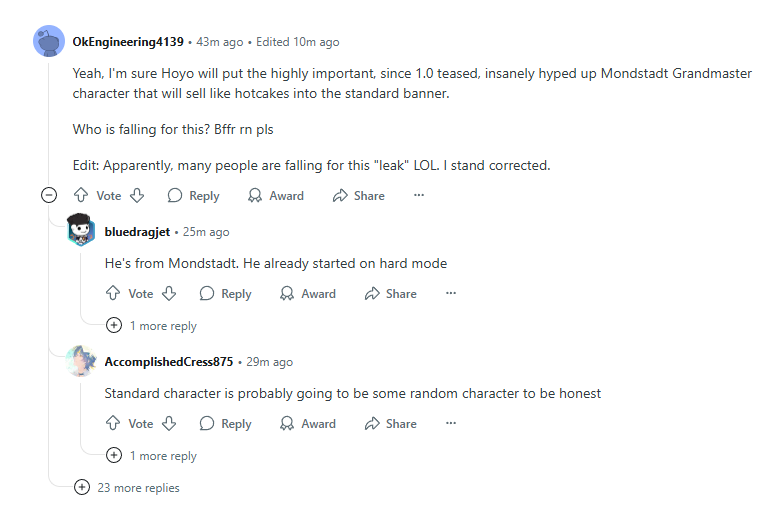
Task: Downvote bluedragjet's comment
Action: pyautogui.click(x=169, y=293)
